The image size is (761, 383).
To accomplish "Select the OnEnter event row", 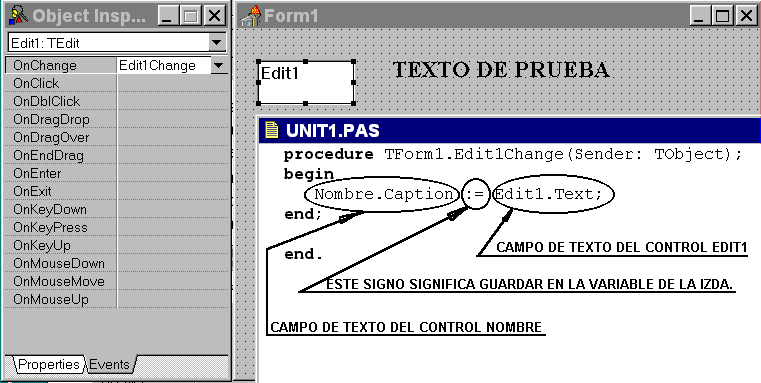I will tap(116, 173).
